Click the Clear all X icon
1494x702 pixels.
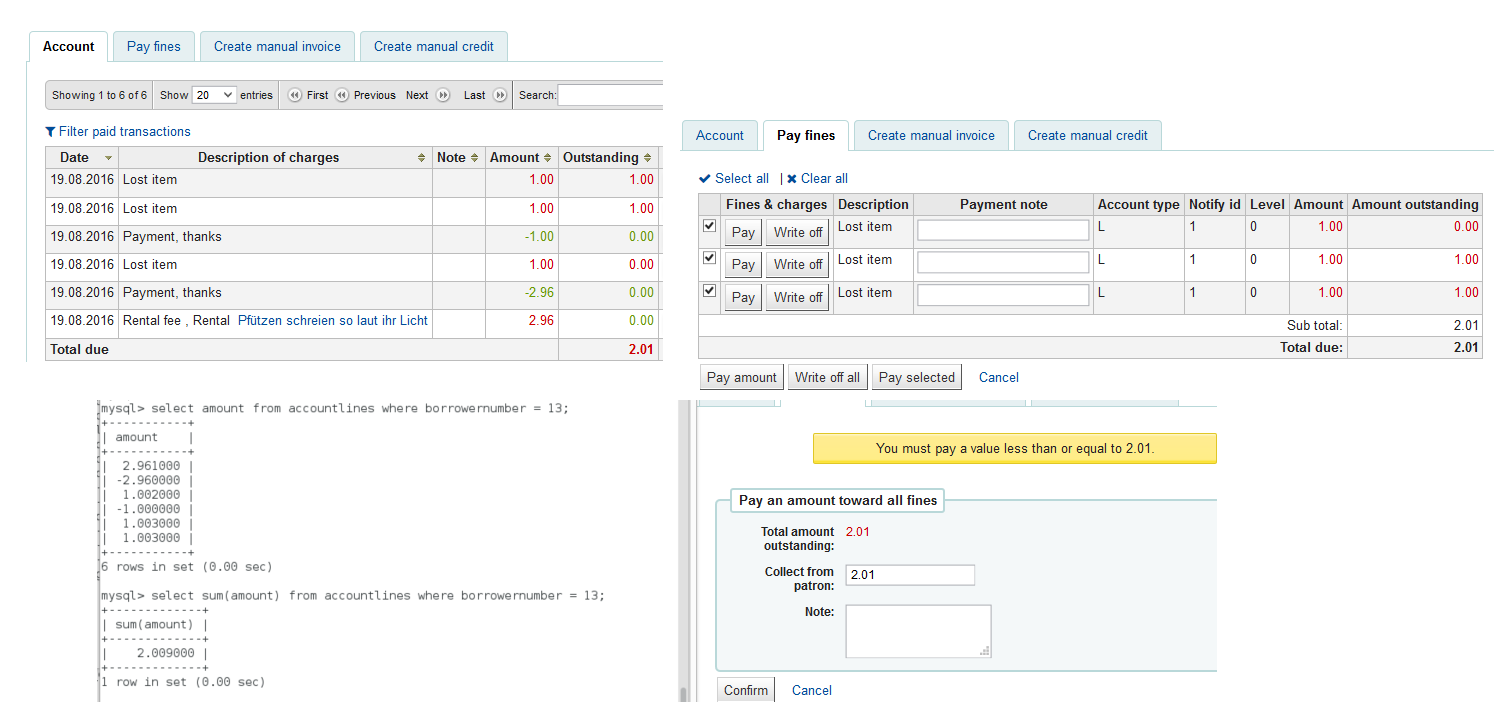[x=792, y=179]
